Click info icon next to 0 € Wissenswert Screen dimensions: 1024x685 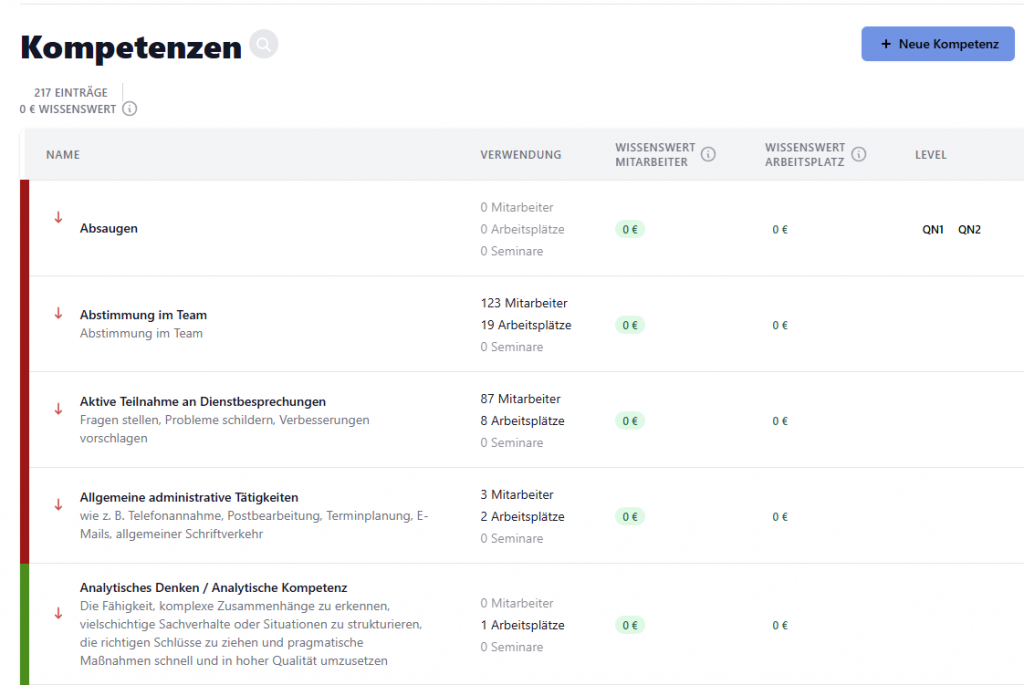(130, 109)
